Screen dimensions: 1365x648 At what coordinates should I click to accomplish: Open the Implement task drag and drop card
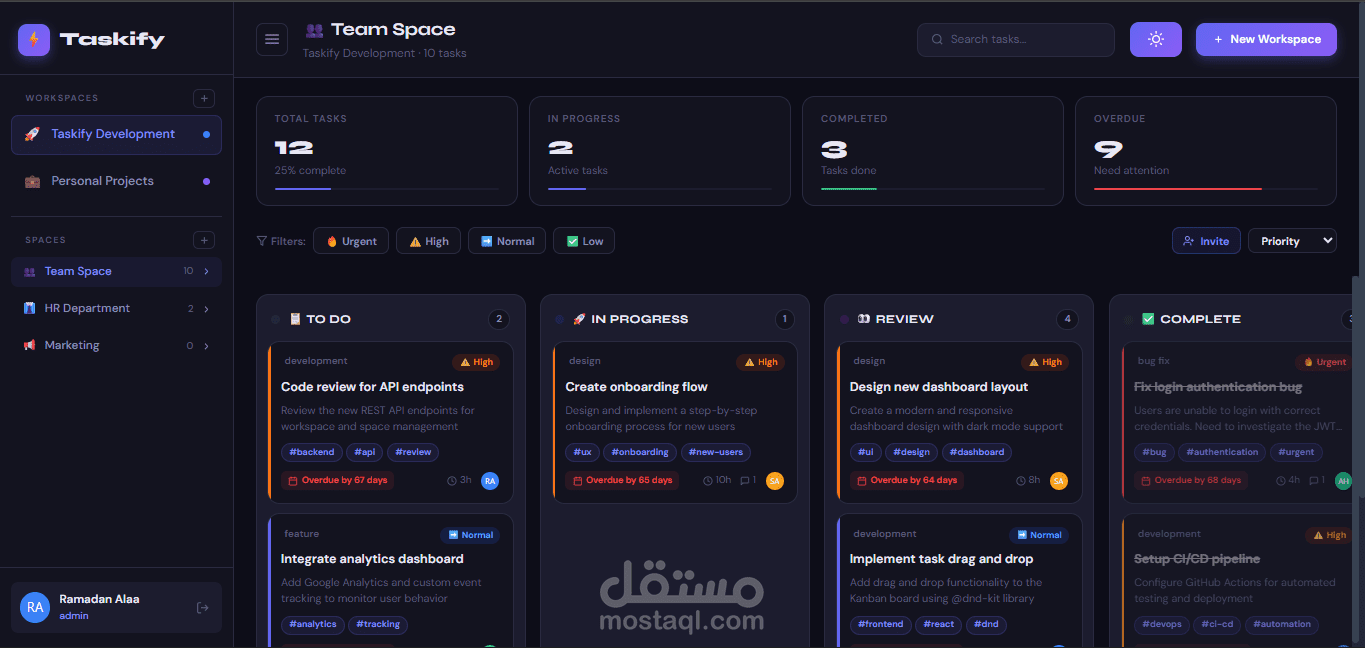[960, 580]
